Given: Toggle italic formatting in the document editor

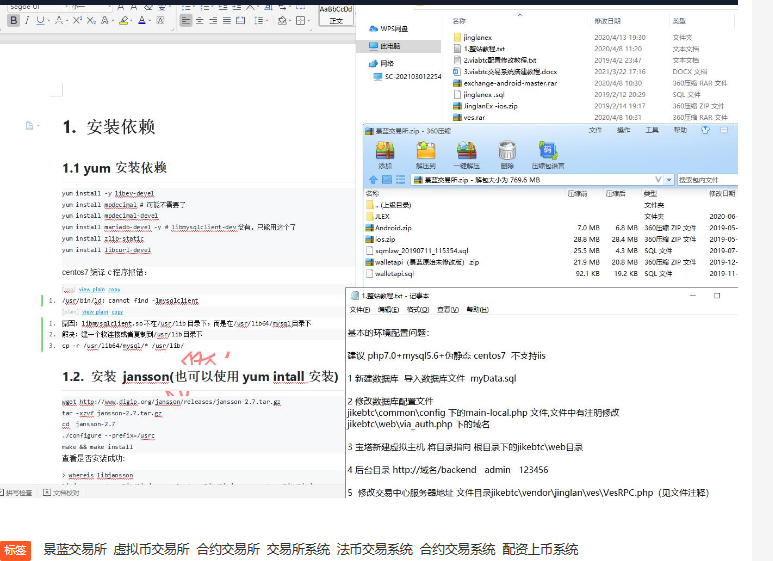Looking at the screenshot, I should (x=27, y=20).
